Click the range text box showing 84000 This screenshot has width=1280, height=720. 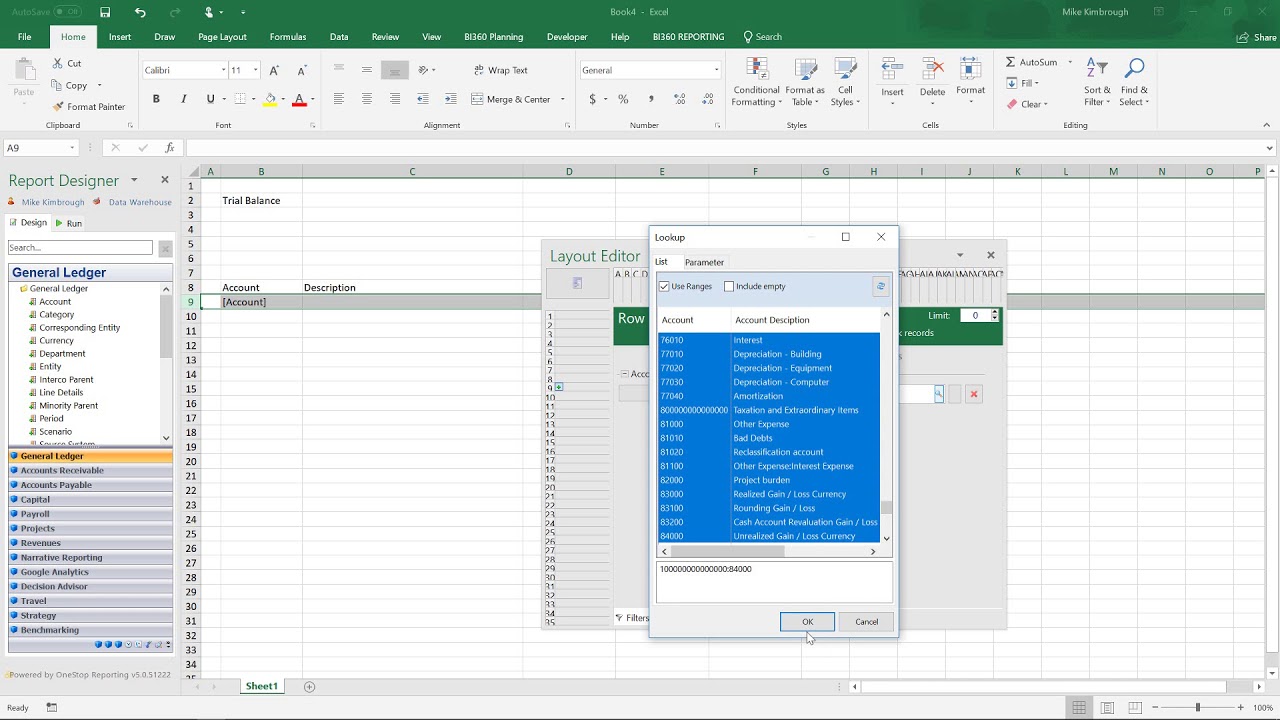coord(774,581)
